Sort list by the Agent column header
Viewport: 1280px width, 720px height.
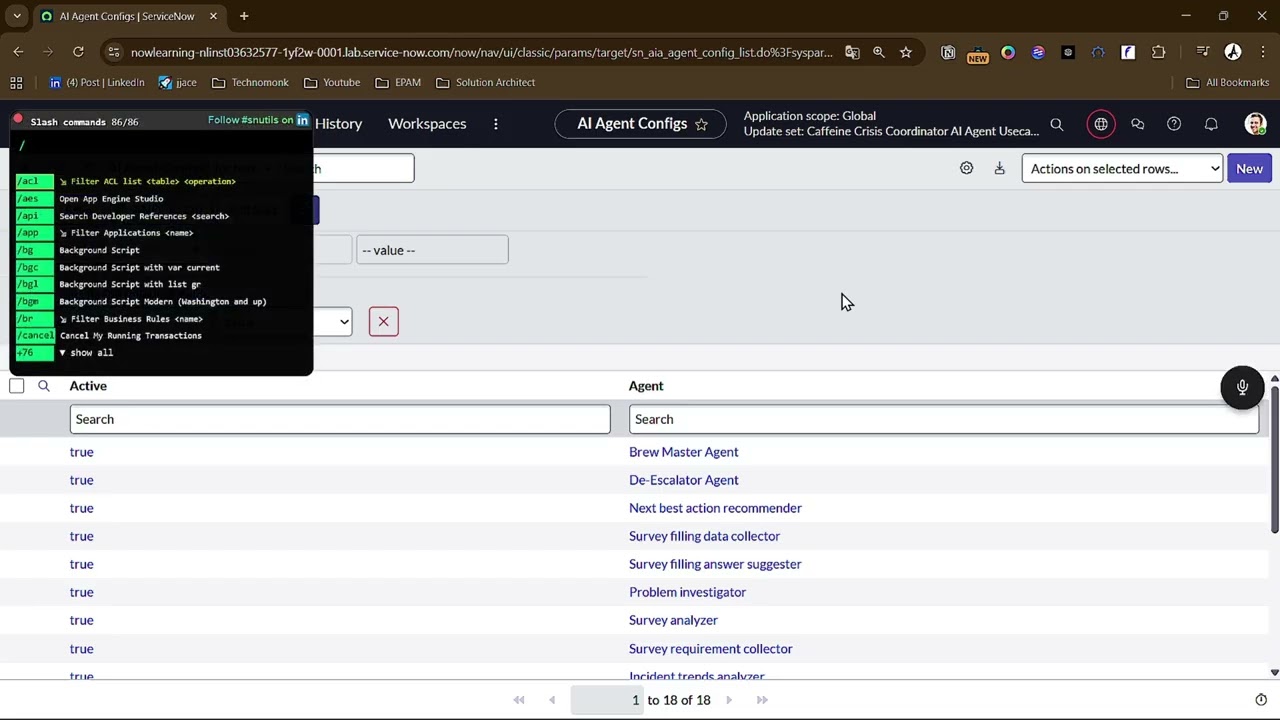click(x=646, y=386)
